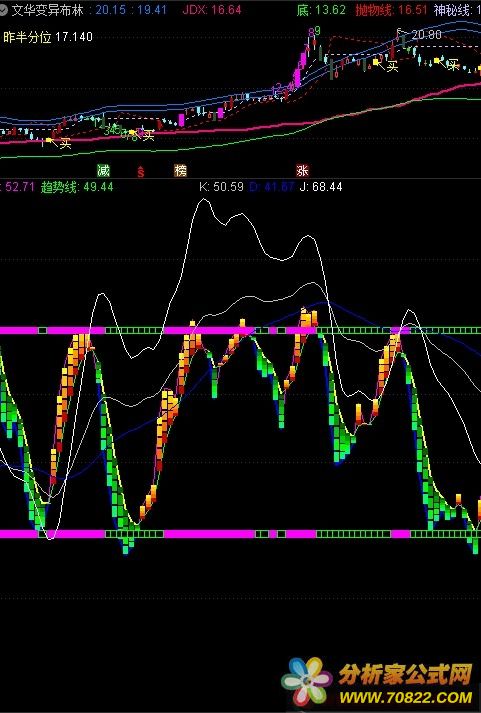Click the 分析家公式网 flower logo
Screen dimensions: 481x713
point(306,681)
